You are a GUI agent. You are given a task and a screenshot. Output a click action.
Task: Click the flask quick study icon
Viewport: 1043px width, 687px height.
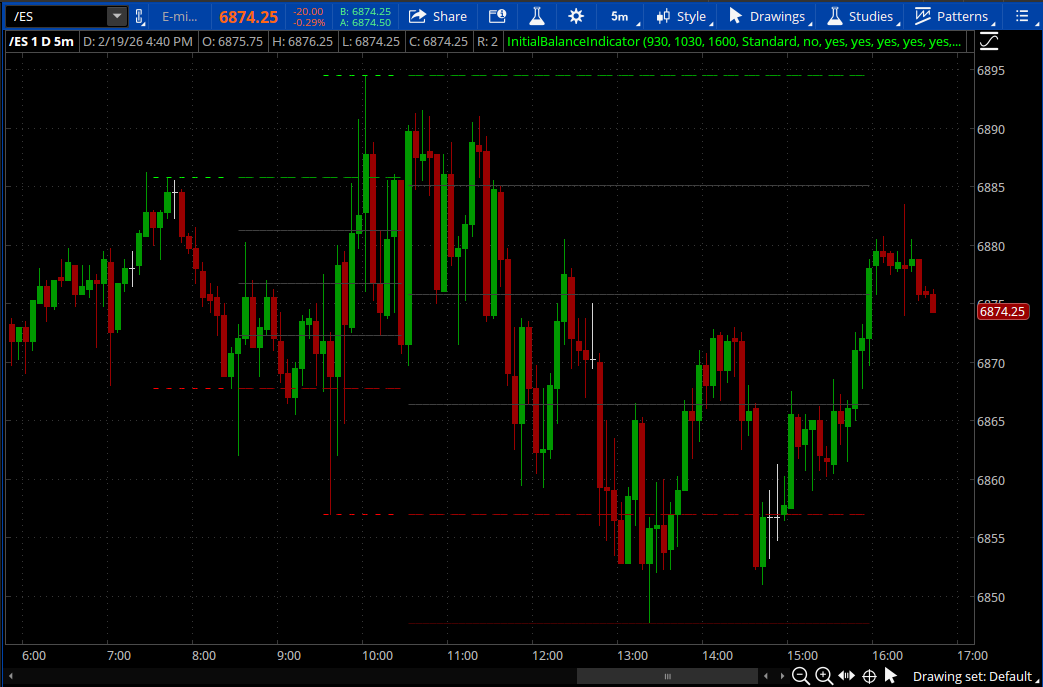tap(537, 16)
